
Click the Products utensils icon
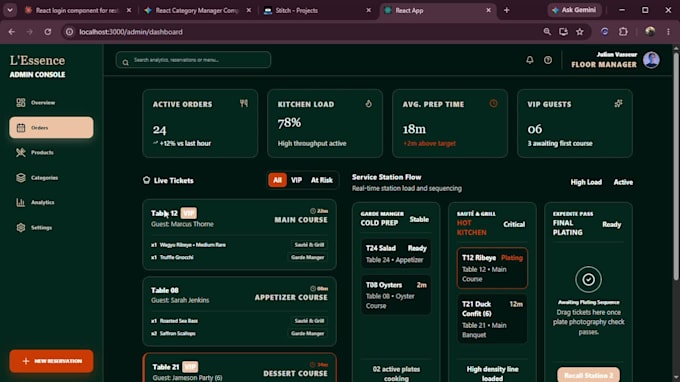tap(20, 153)
